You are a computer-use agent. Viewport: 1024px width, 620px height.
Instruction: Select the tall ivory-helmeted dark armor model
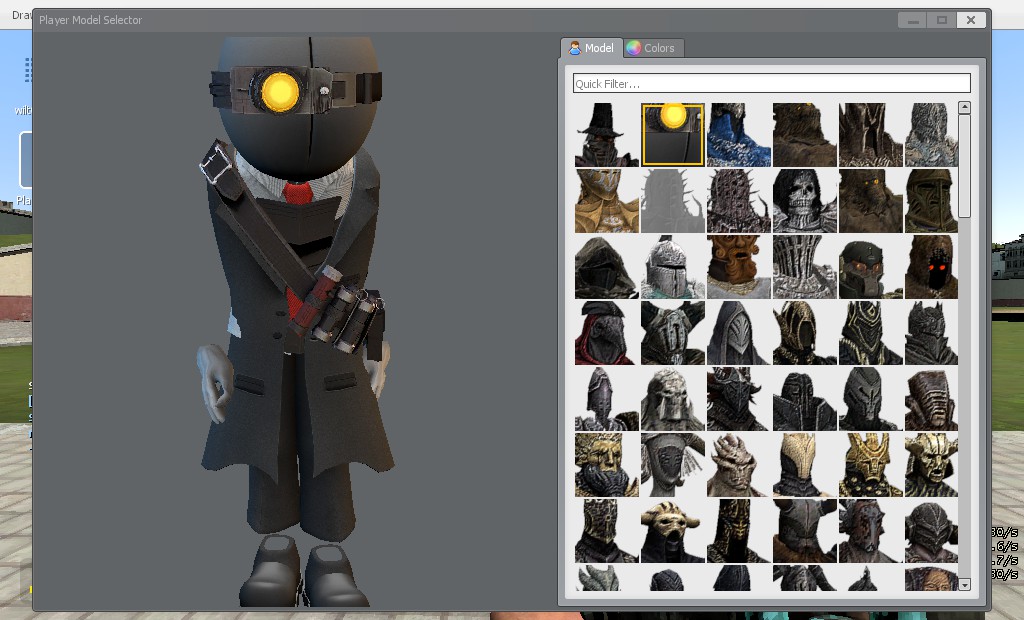[x=805, y=465]
